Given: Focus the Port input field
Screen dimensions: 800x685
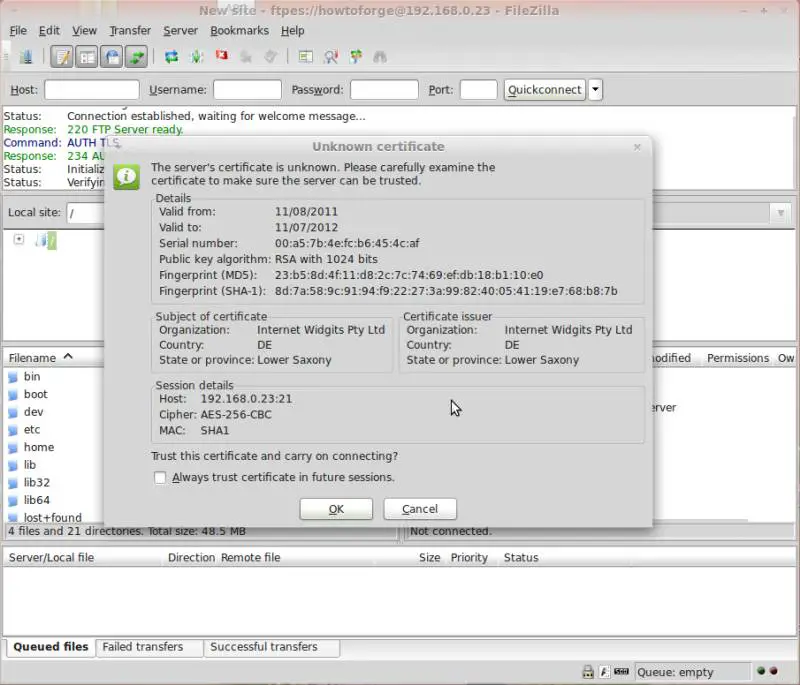Looking at the screenshot, I should 479,90.
